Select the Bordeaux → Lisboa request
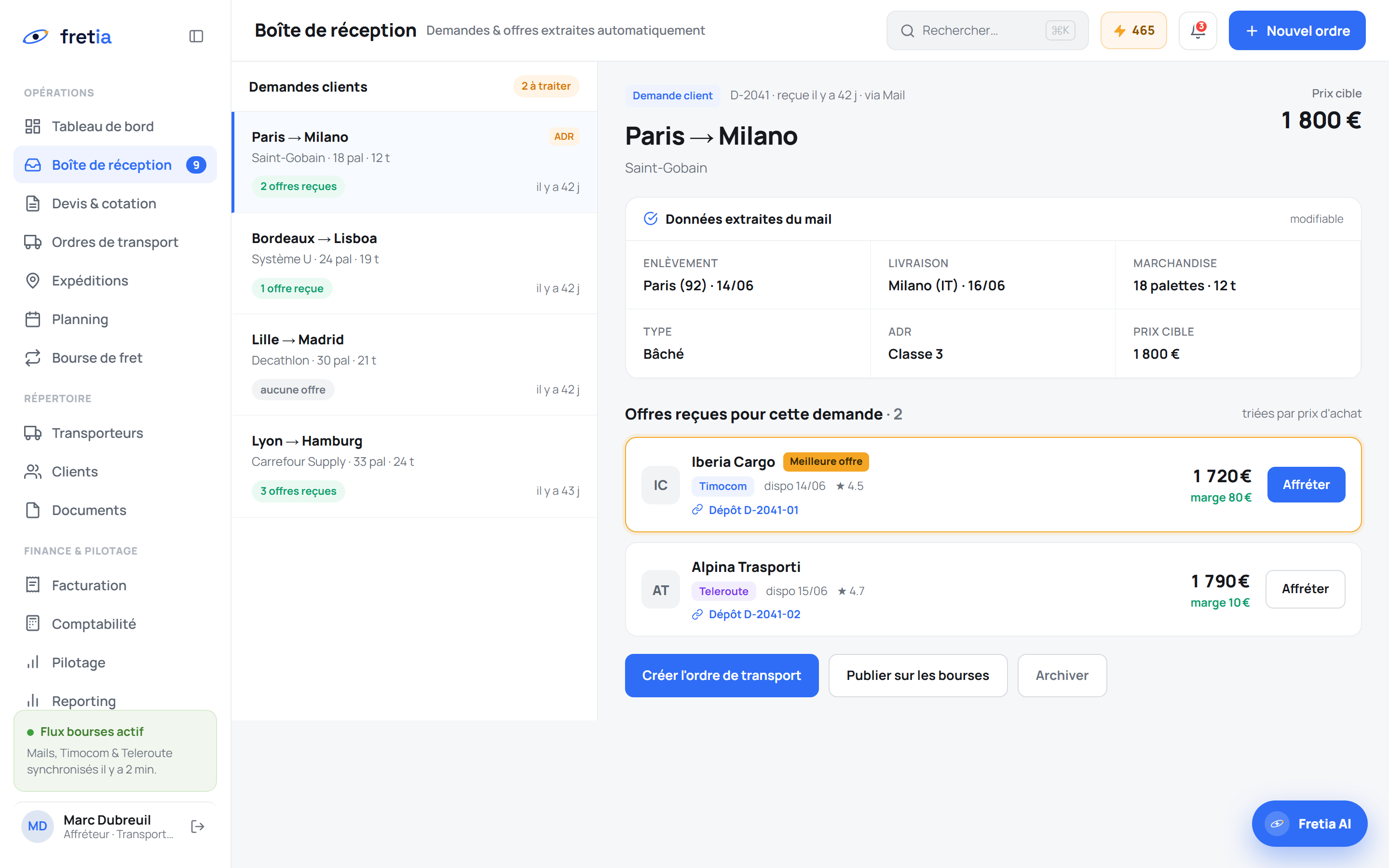The height and width of the screenshot is (868, 1389). coord(414,263)
